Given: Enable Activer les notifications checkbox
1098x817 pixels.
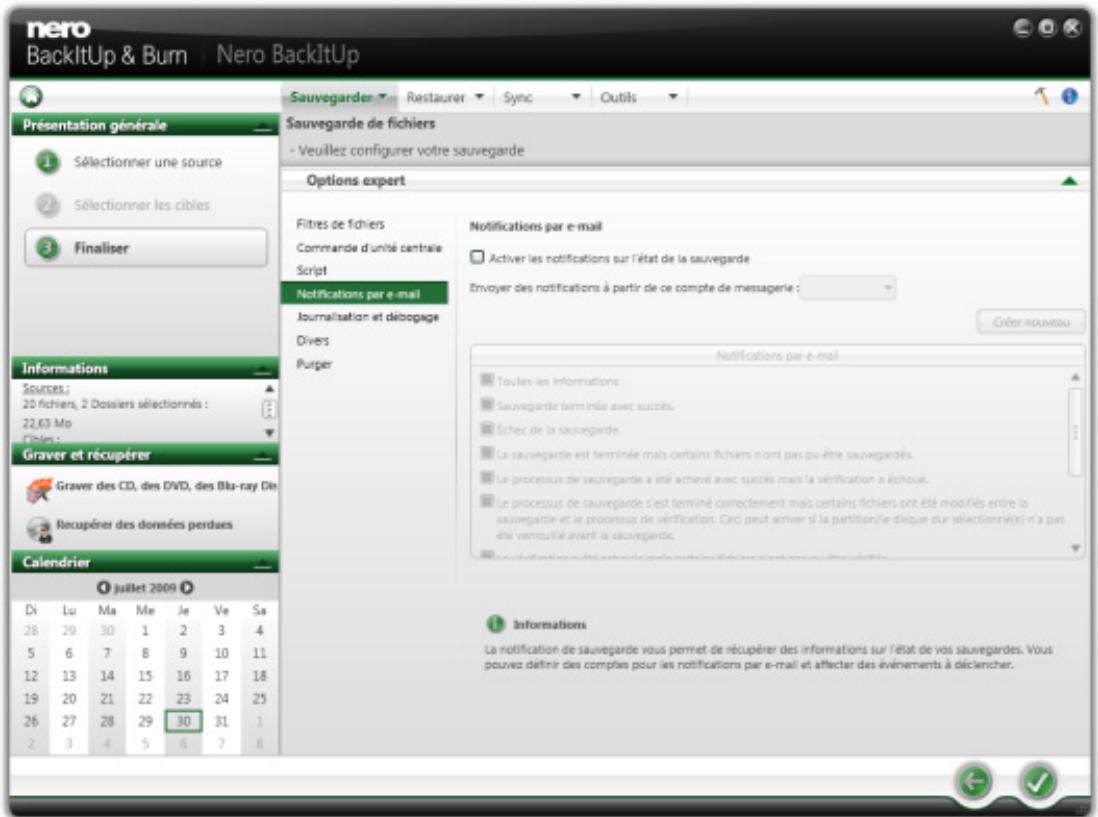Looking at the screenshot, I should 477,257.
